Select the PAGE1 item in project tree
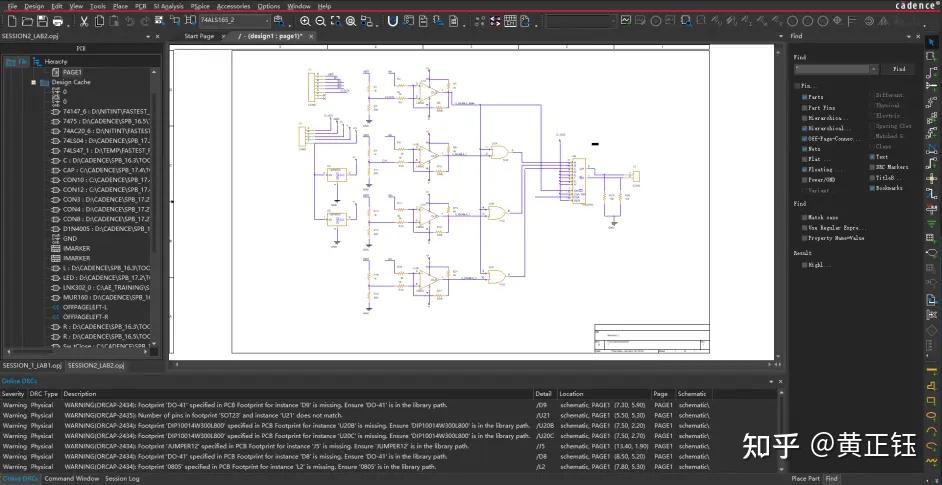942x485 pixels. click(71, 72)
